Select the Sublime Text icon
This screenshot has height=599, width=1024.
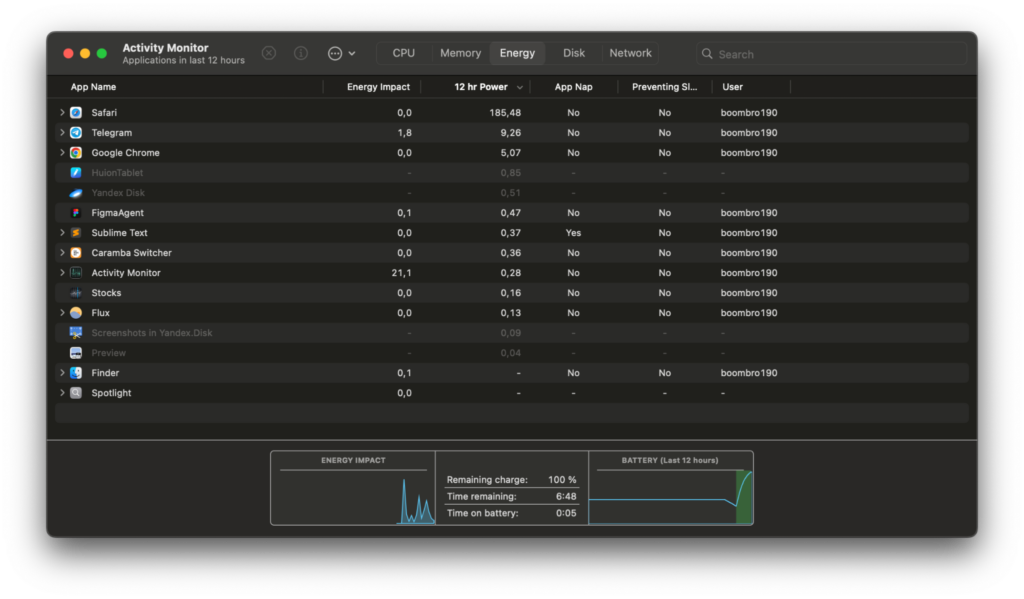coord(76,233)
